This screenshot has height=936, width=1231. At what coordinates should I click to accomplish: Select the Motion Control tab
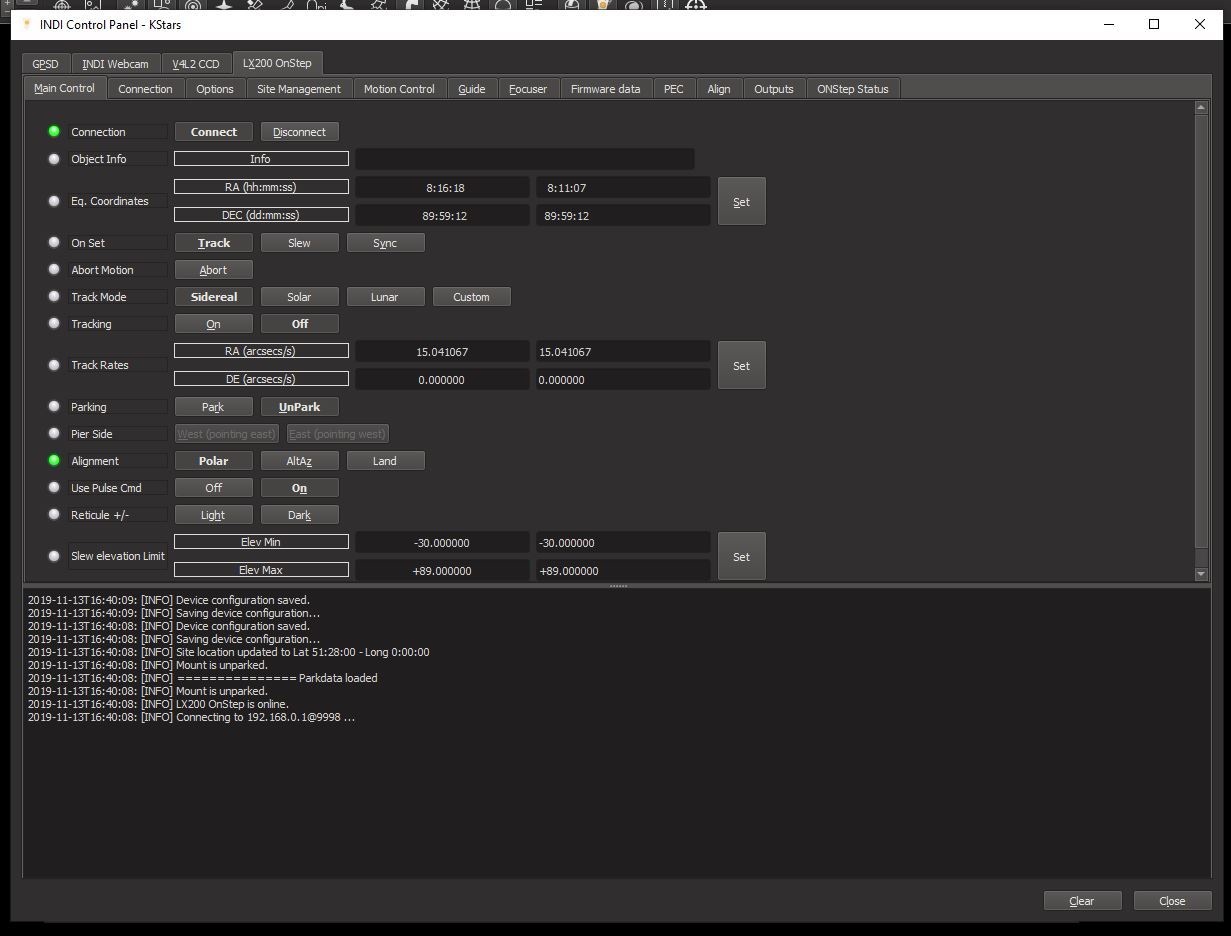[x=399, y=89]
